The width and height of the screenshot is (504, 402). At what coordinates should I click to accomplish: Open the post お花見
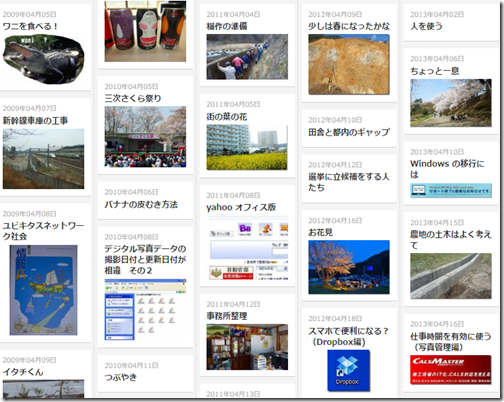point(320,232)
